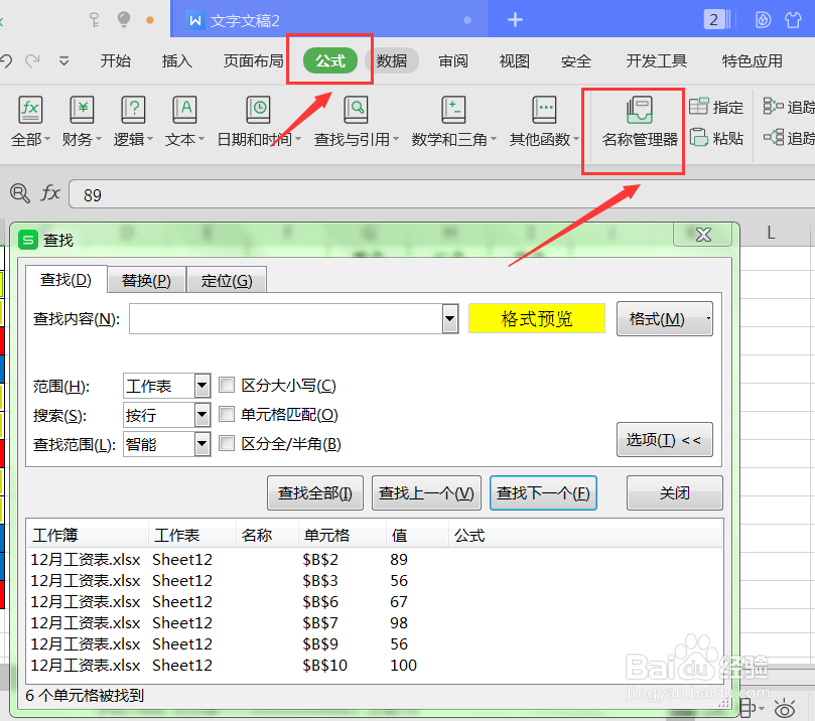Select result row $B$2 value 89

tap(373, 559)
